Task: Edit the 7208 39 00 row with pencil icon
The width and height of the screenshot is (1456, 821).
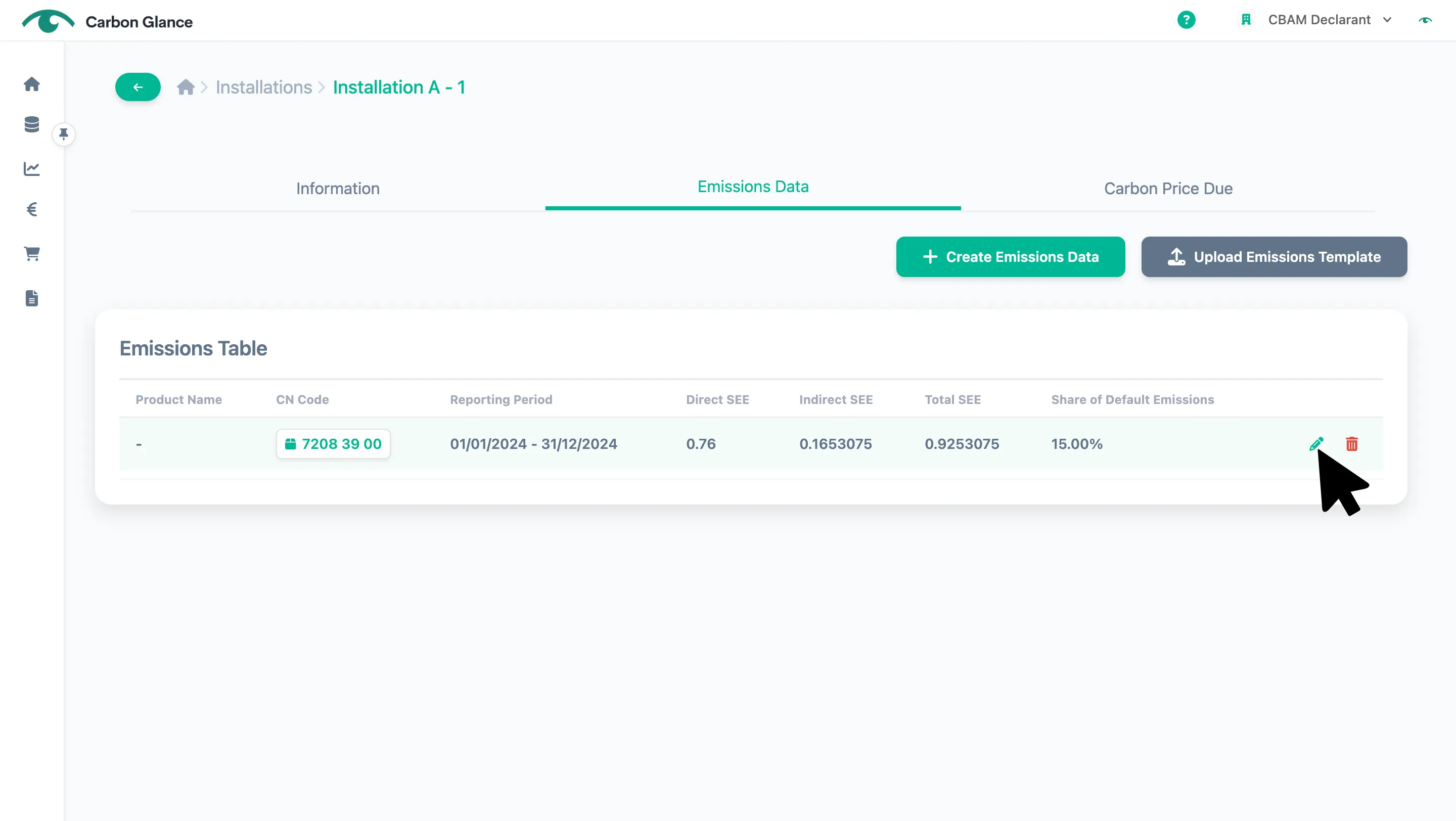Action: coord(1316,443)
